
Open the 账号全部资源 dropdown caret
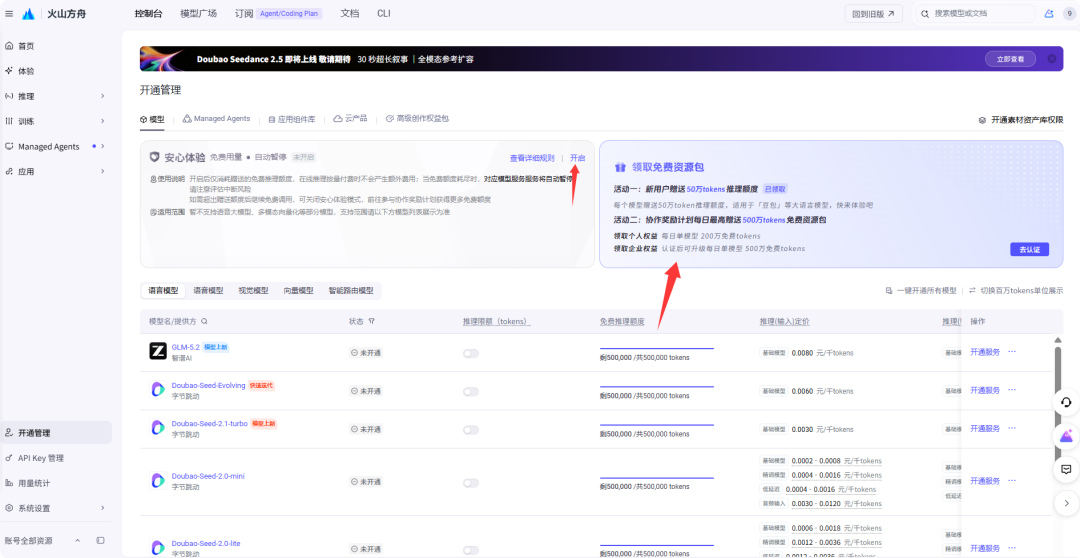click(x=77, y=541)
